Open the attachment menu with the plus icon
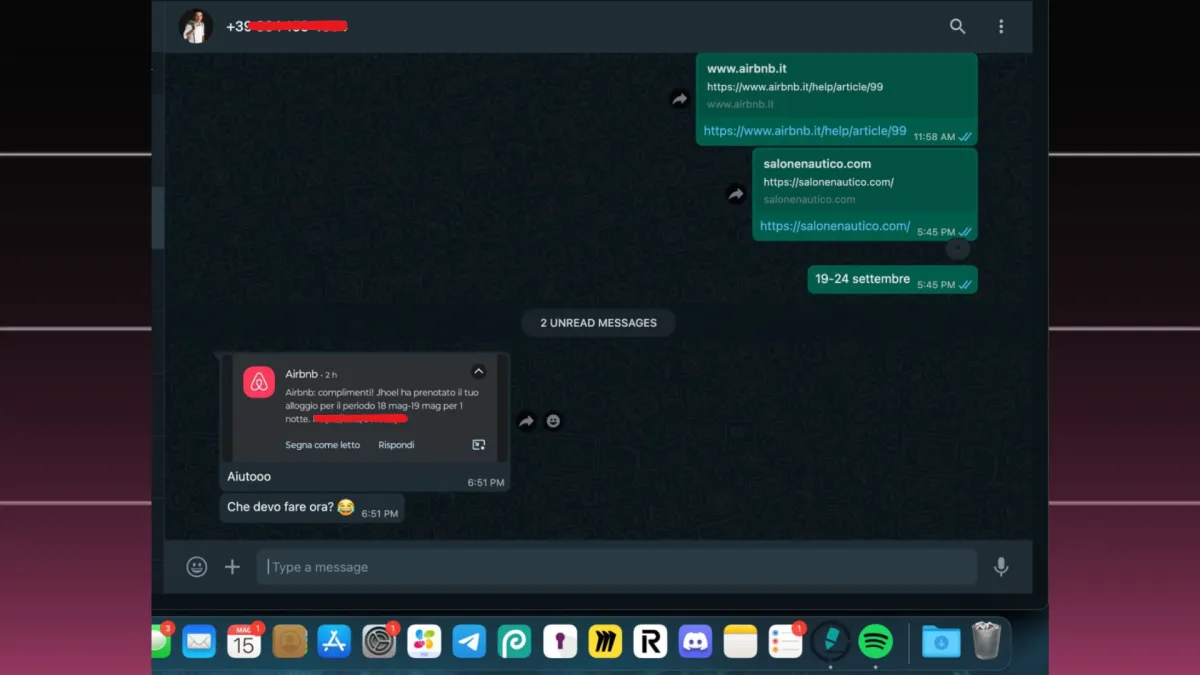 [232, 567]
